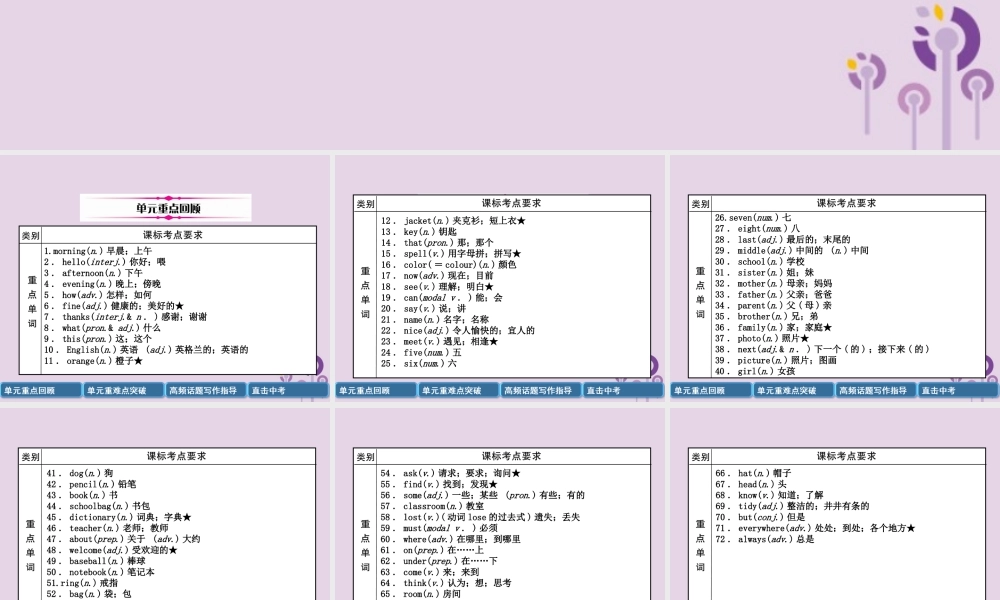
Task: Click 直击中考 button under the seven word list
Action: coord(958,390)
